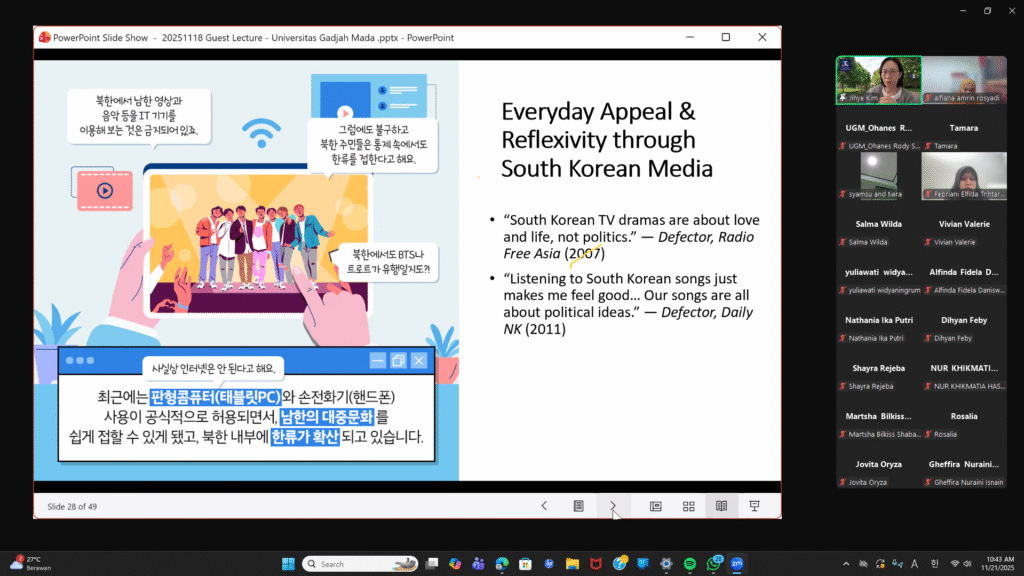Toggle Korean input mode indicator
The image size is (1024, 576).
pos(933,564)
